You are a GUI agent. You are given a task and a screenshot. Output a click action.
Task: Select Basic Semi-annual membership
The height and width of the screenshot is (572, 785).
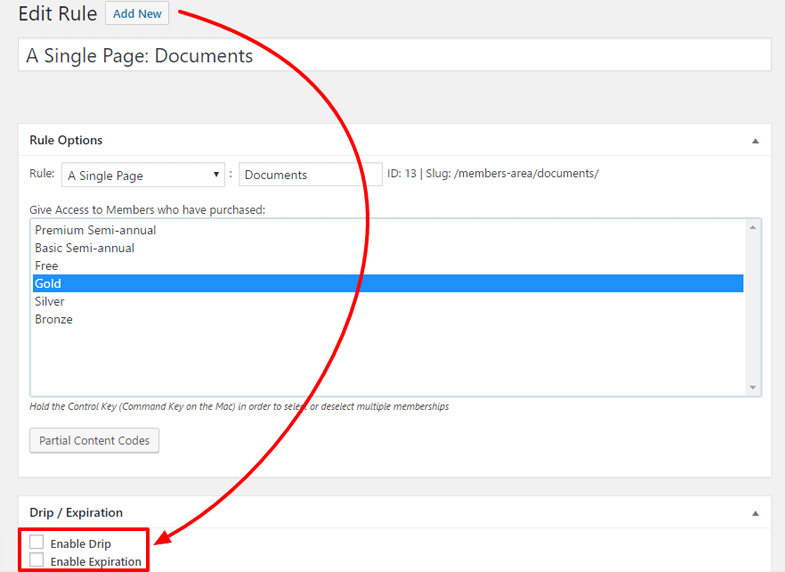[x=84, y=248]
